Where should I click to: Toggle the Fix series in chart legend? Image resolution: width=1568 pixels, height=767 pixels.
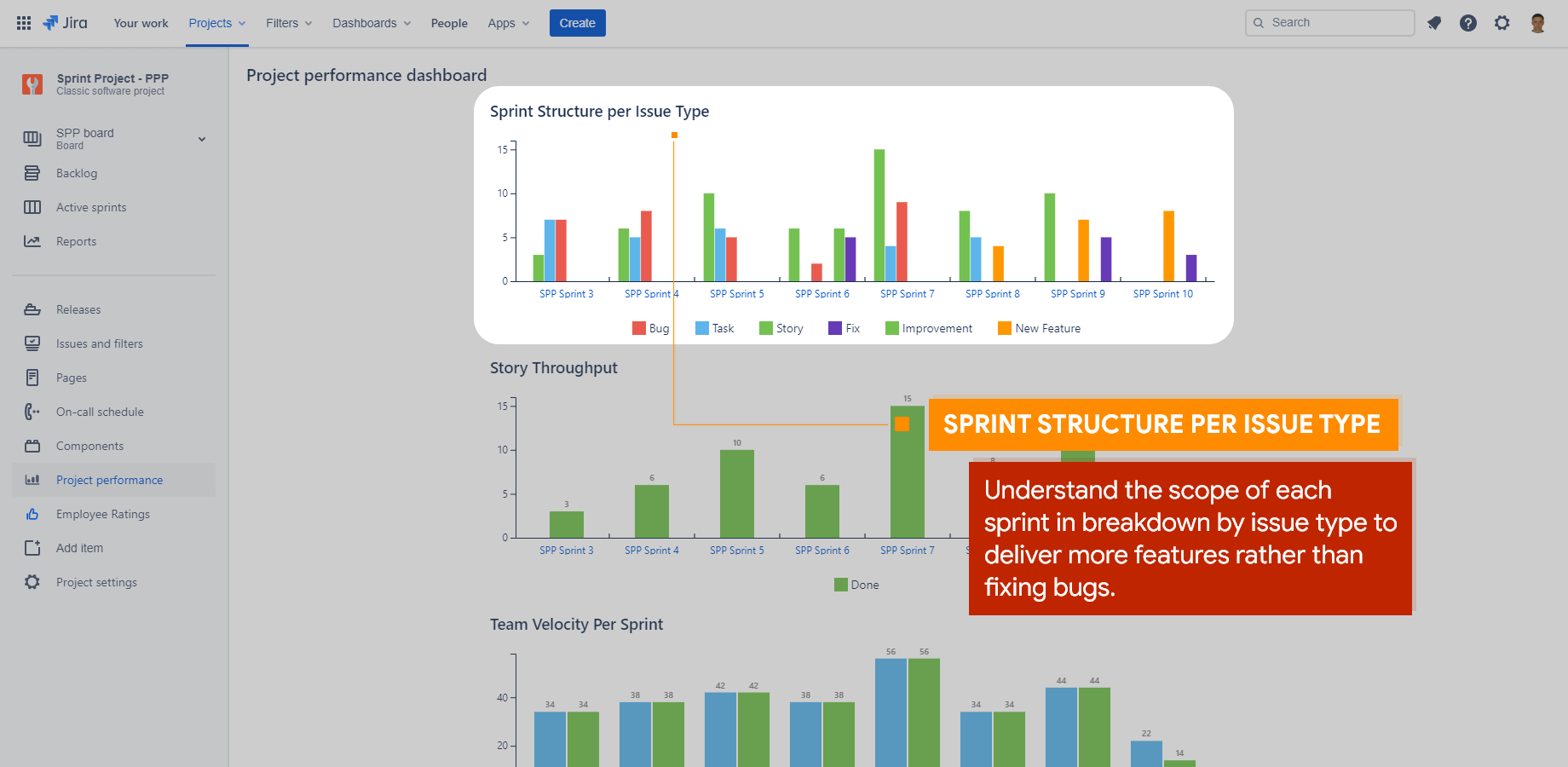coord(845,328)
